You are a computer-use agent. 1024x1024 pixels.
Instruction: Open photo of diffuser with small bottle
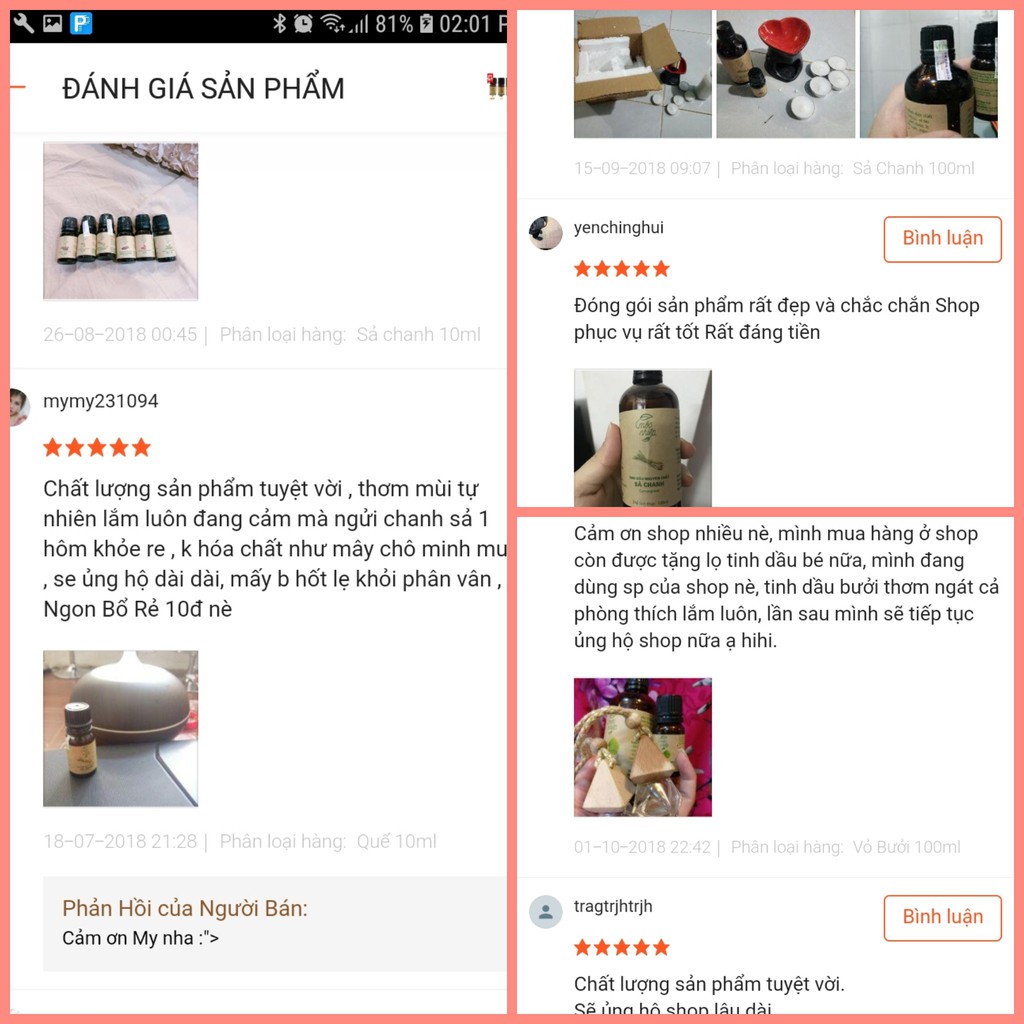pyautogui.click(x=121, y=728)
